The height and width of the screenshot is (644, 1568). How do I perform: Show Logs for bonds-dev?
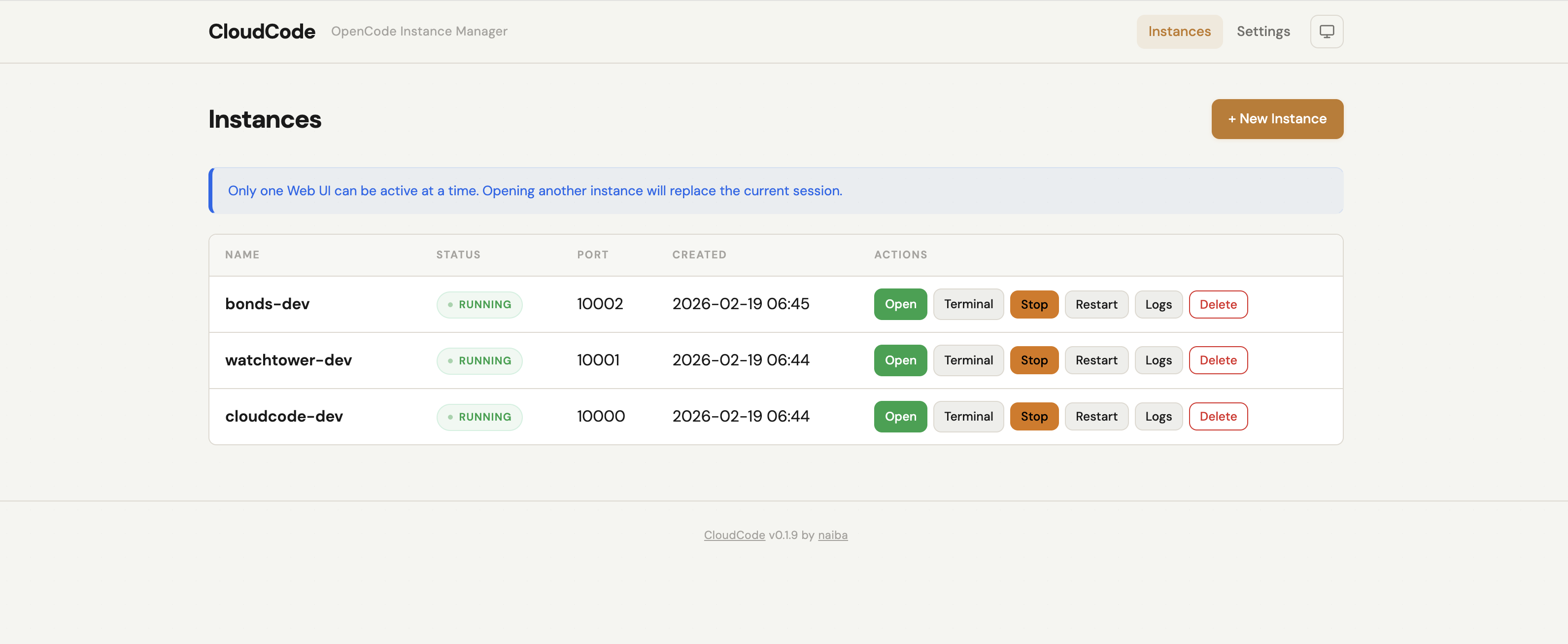[1158, 304]
